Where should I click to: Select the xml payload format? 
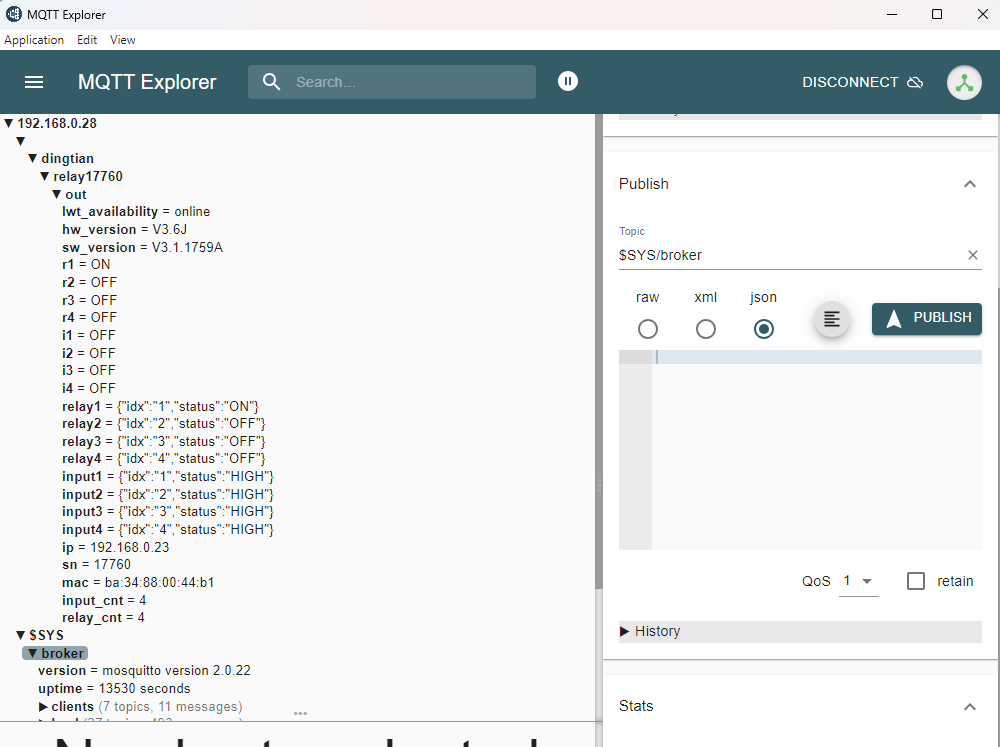pyautogui.click(x=706, y=329)
